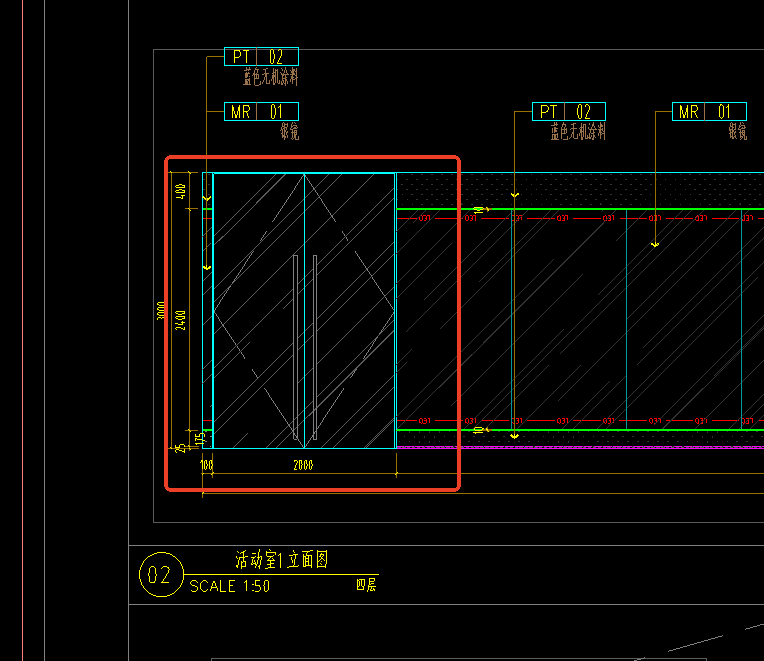
Task: Click the magenta baseline right of the door
Action: [580, 447]
